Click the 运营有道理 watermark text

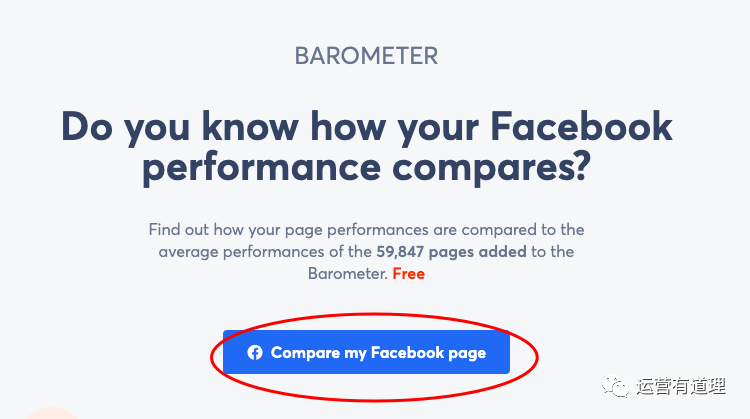[x=685, y=386]
